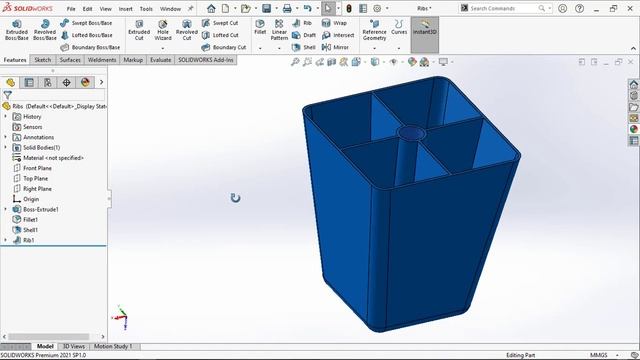Expand the Annotations tree node
The height and width of the screenshot is (360, 640).
click(6, 137)
